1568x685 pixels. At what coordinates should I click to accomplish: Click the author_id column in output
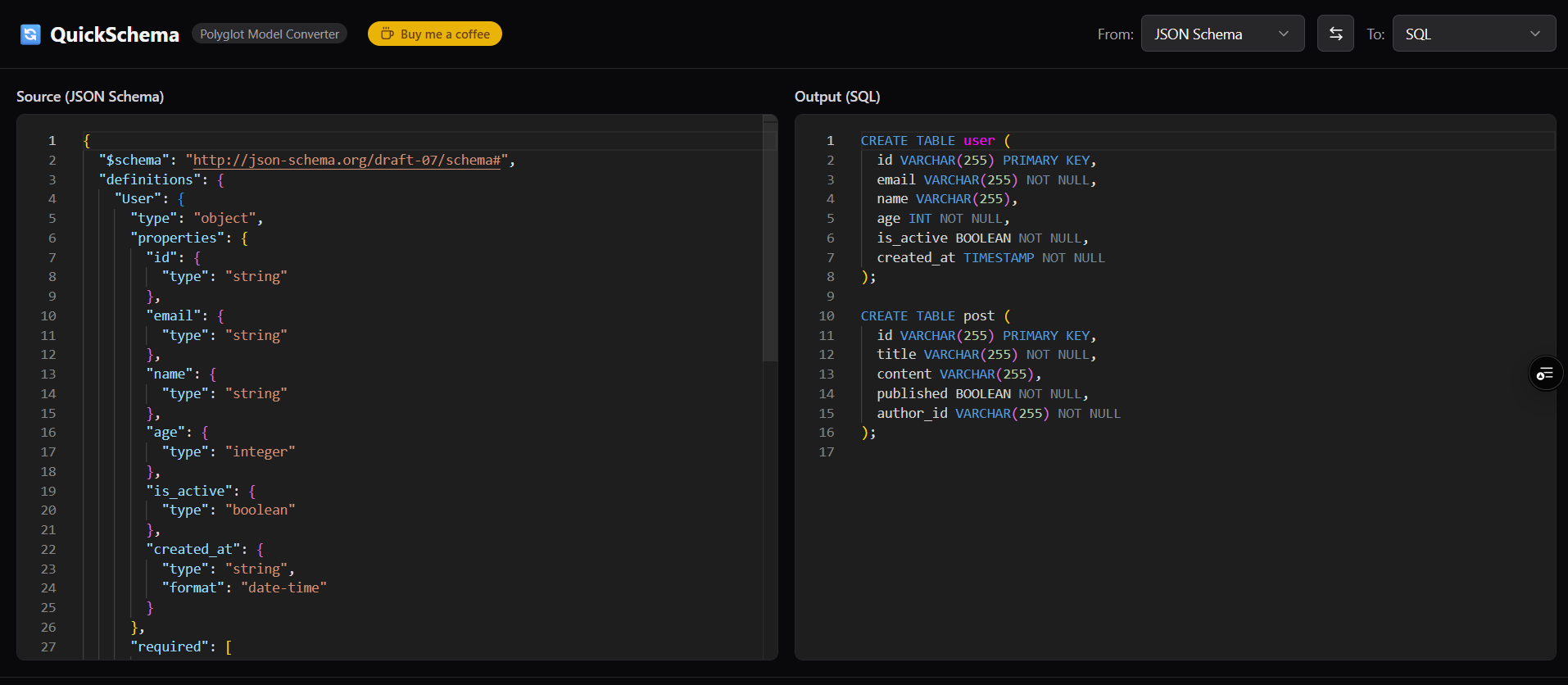pos(912,413)
